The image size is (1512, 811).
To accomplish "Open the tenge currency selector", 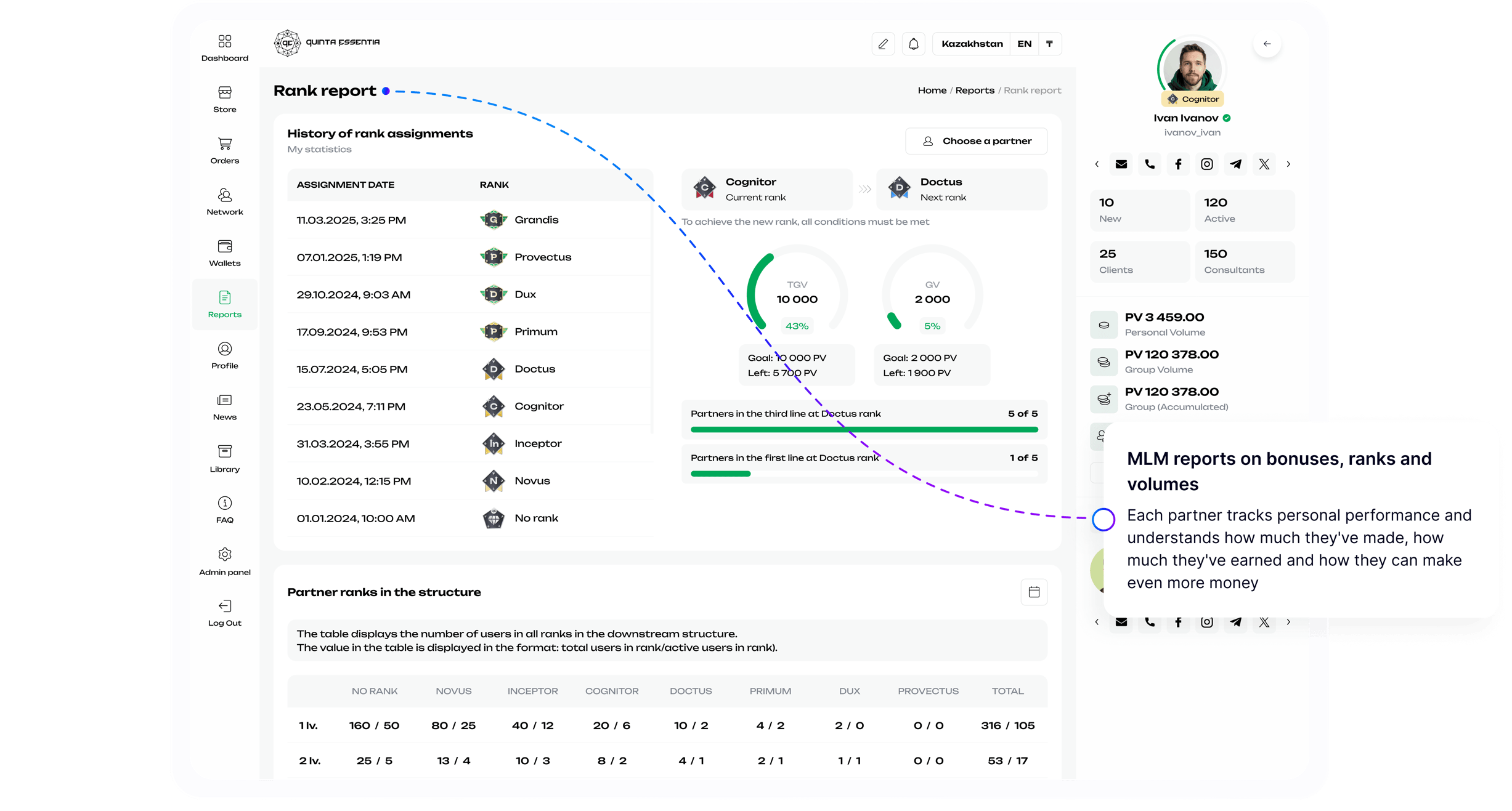I will point(1049,44).
